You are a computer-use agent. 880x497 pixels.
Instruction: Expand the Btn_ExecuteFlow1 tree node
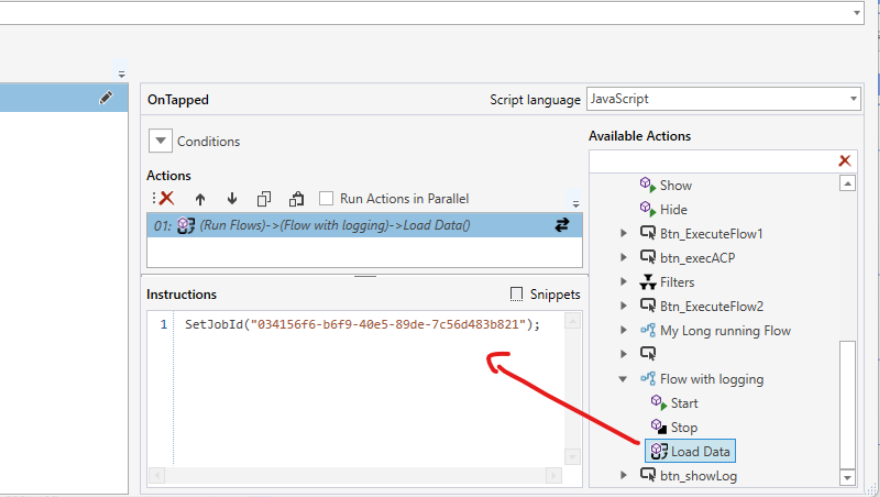(x=625, y=234)
